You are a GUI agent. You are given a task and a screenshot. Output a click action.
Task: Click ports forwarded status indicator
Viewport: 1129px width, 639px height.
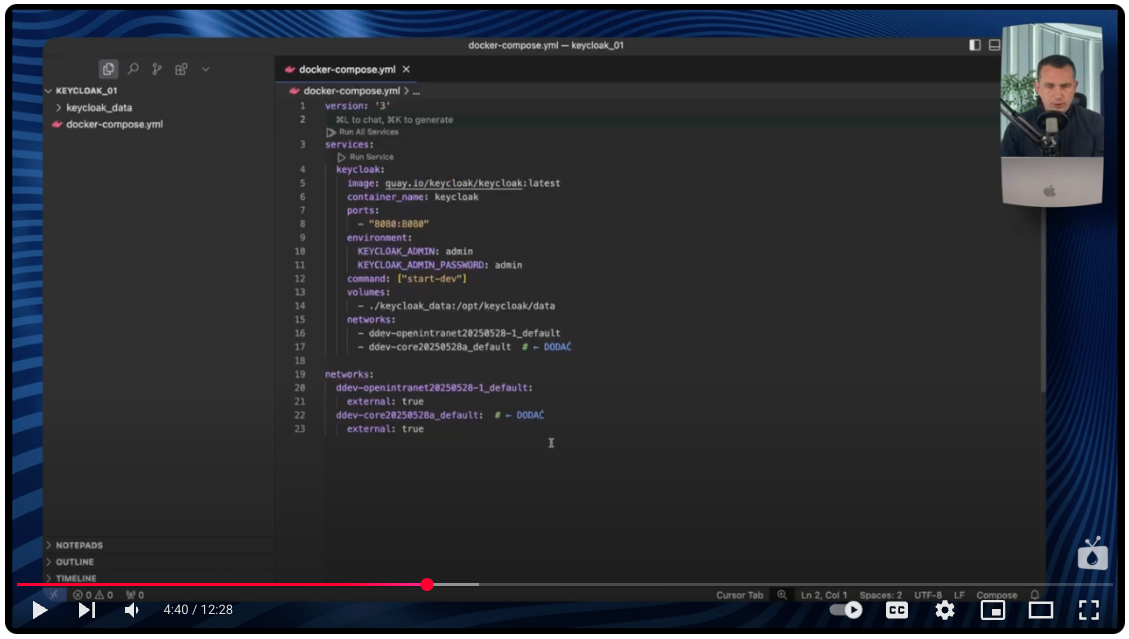[x=135, y=595]
